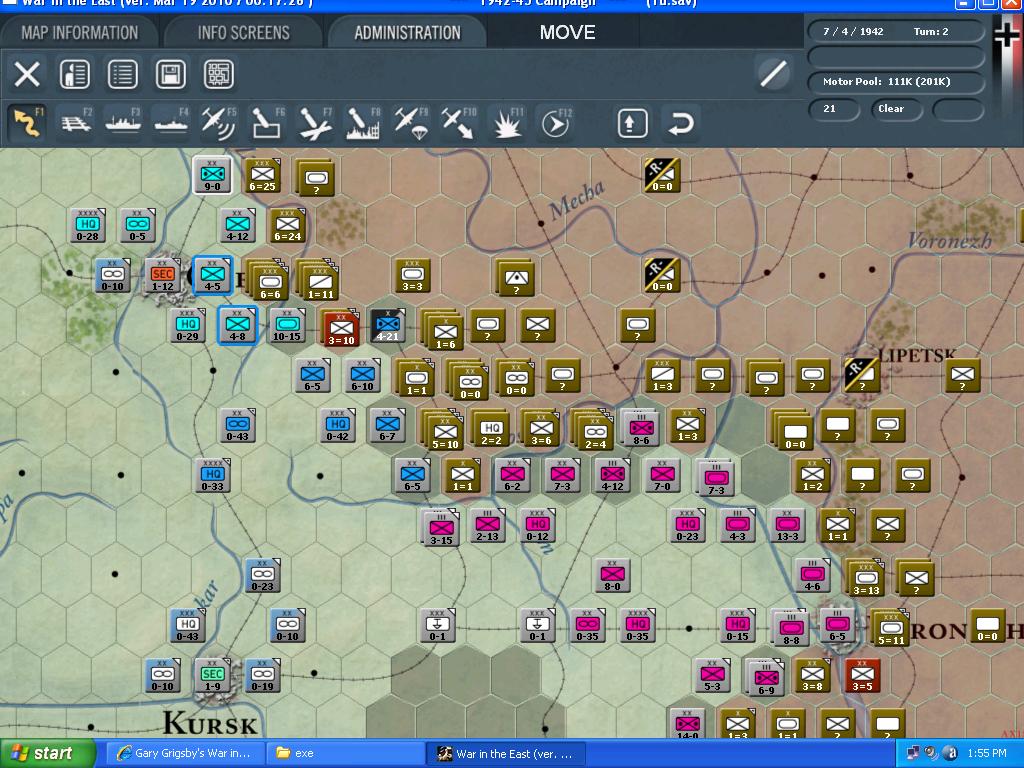Select the highlighted 4-8 infantry counter
Screen dimensions: 1024x768
pyautogui.click(x=237, y=325)
